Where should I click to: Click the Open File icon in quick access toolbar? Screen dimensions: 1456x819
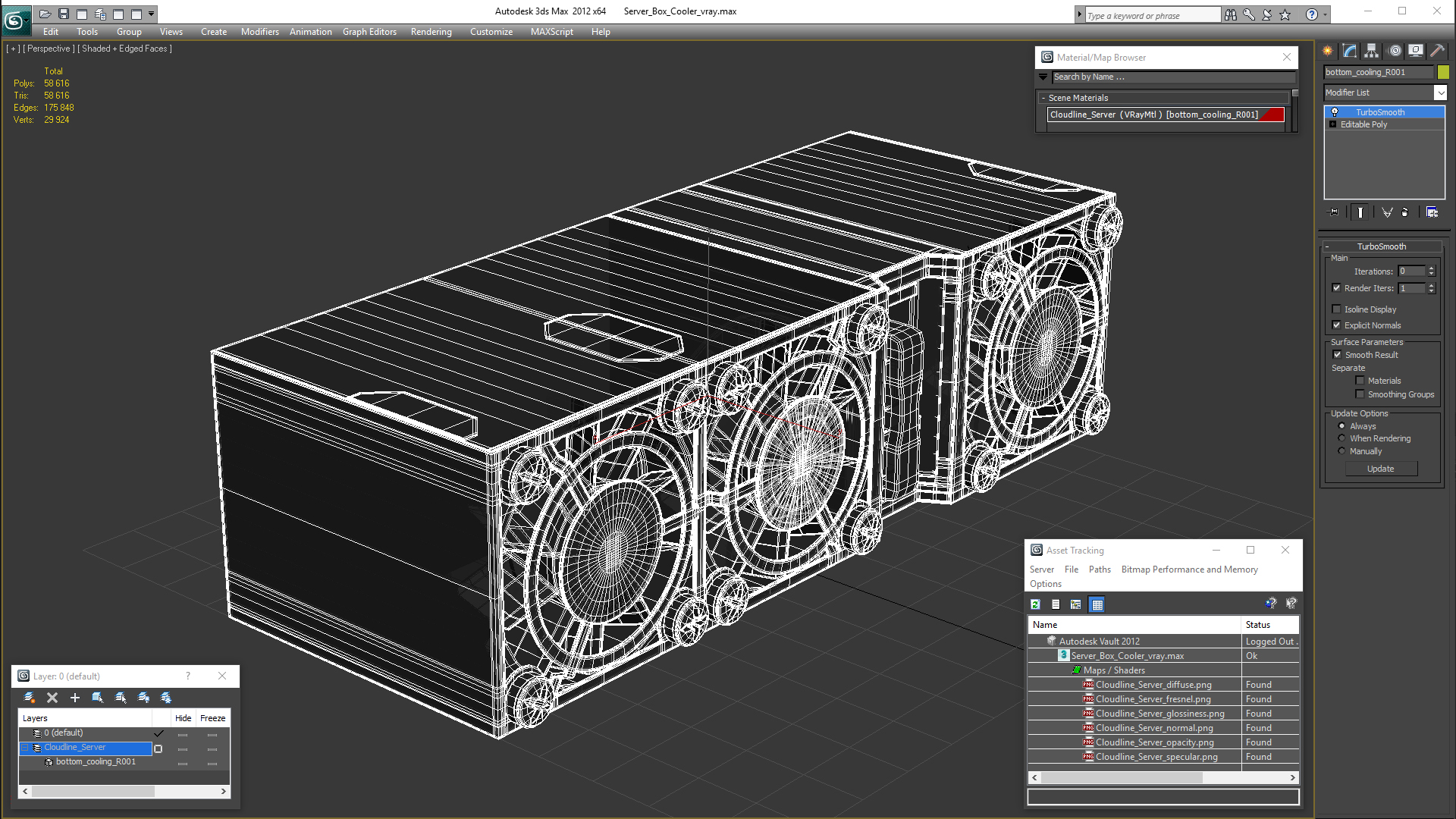pyautogui.click(x=45, y=14)
